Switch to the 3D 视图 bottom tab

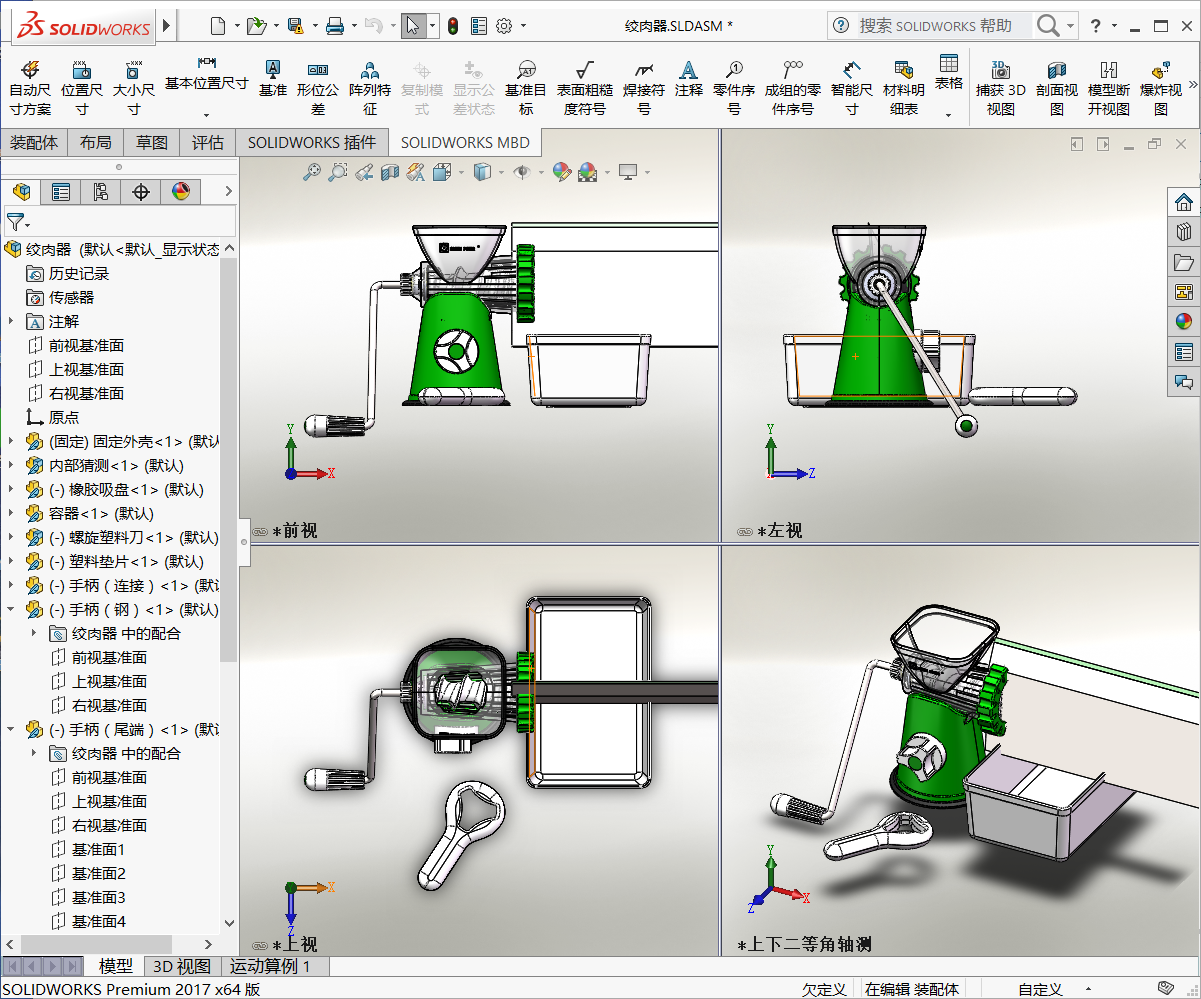(181, 966)
